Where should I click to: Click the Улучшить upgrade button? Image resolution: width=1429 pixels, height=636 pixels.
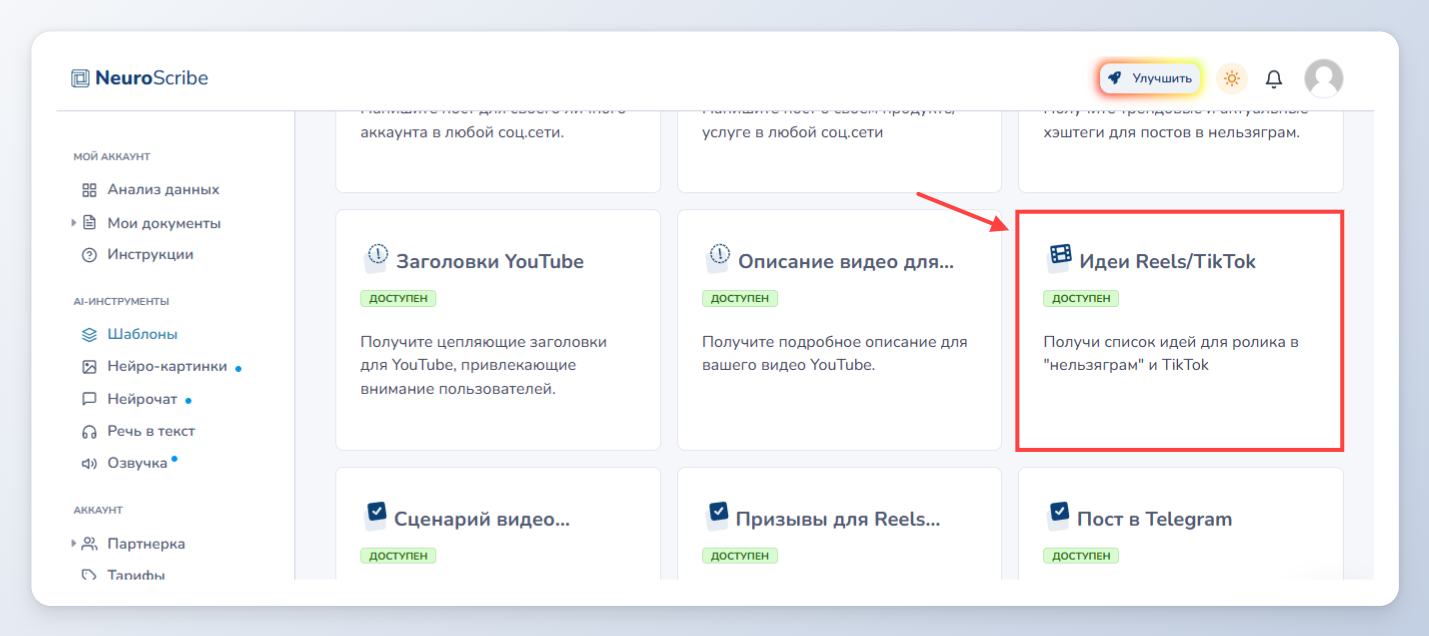click(1150, 78)
